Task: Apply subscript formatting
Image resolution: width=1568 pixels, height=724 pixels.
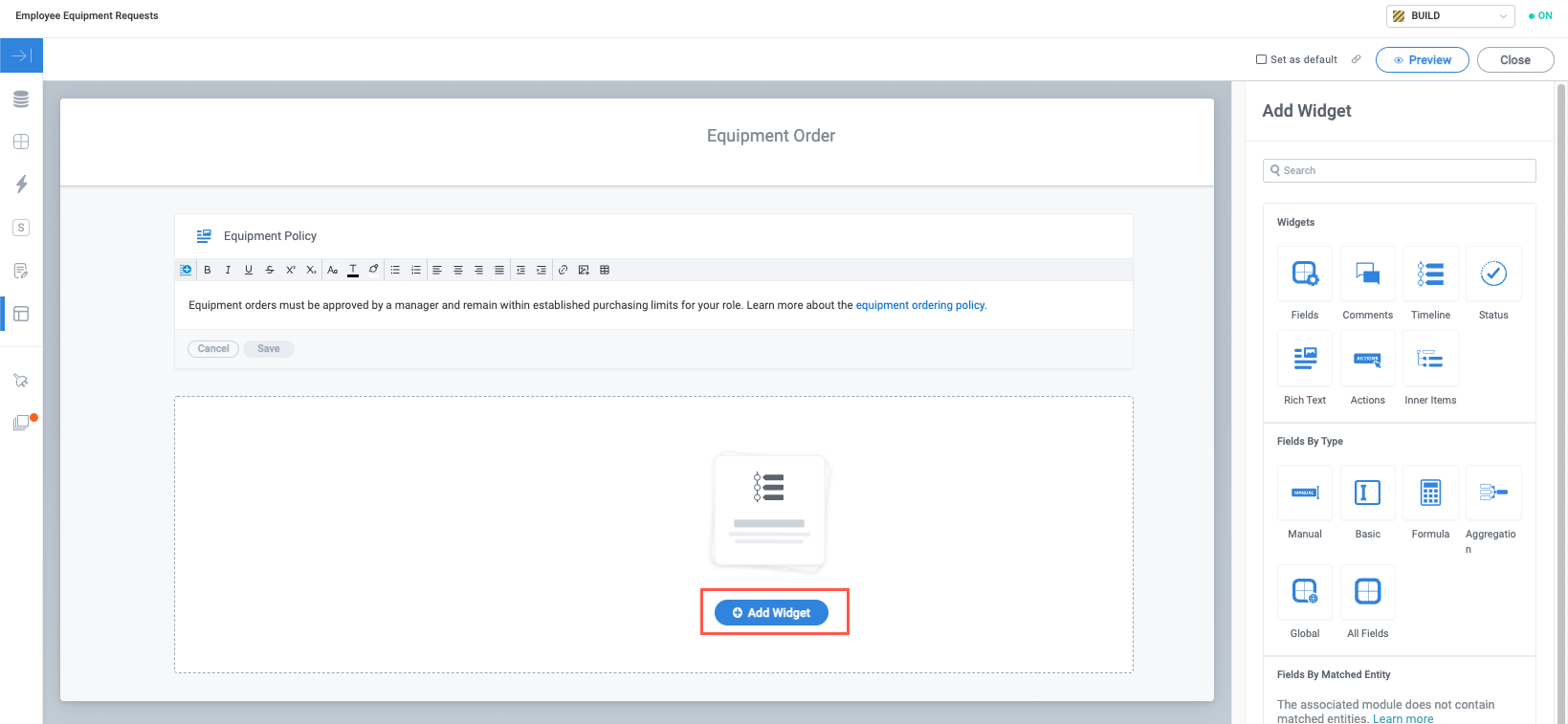Action: click(x=311, y=270)
